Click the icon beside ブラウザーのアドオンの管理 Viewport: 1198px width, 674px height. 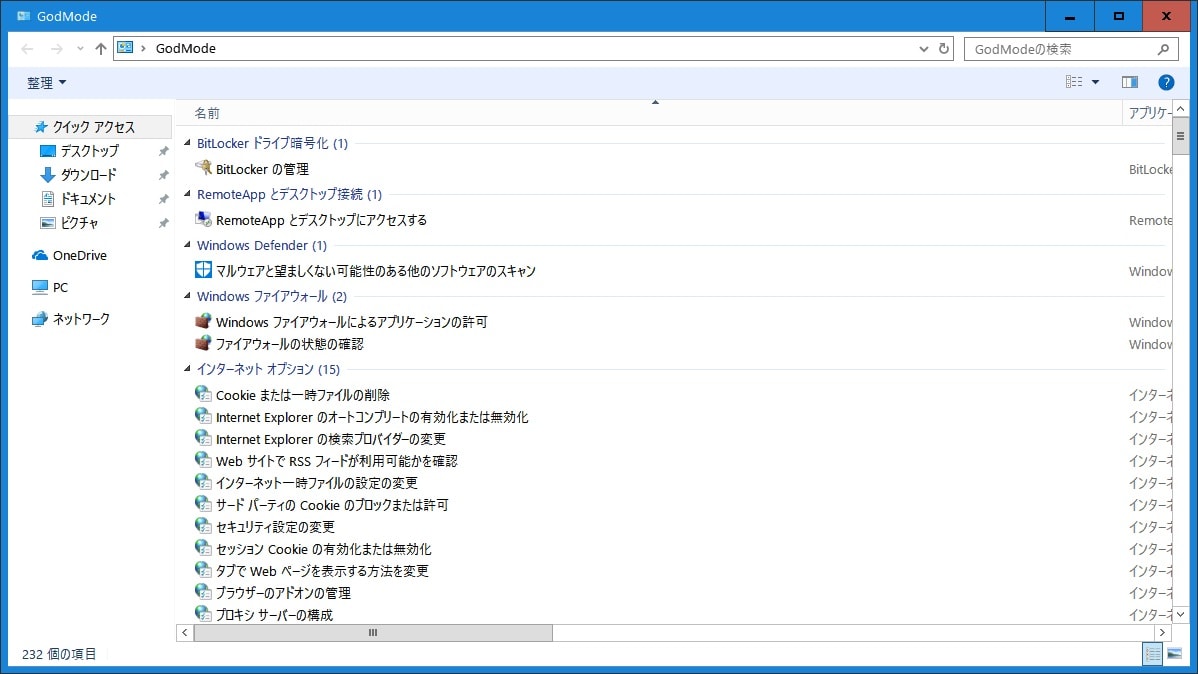tap(203, 591)
